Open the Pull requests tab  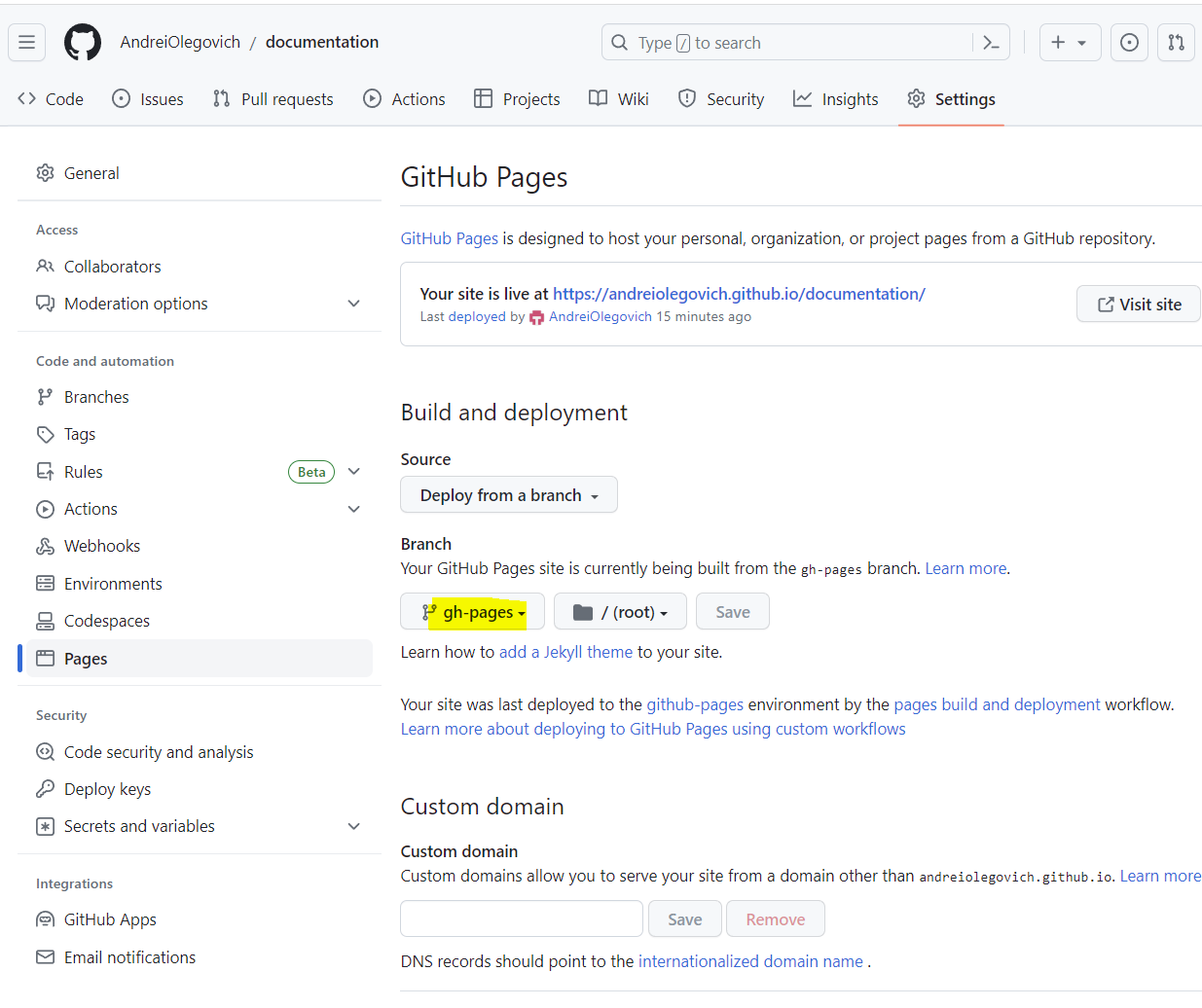pyautogui.click(x=273, y=99)
